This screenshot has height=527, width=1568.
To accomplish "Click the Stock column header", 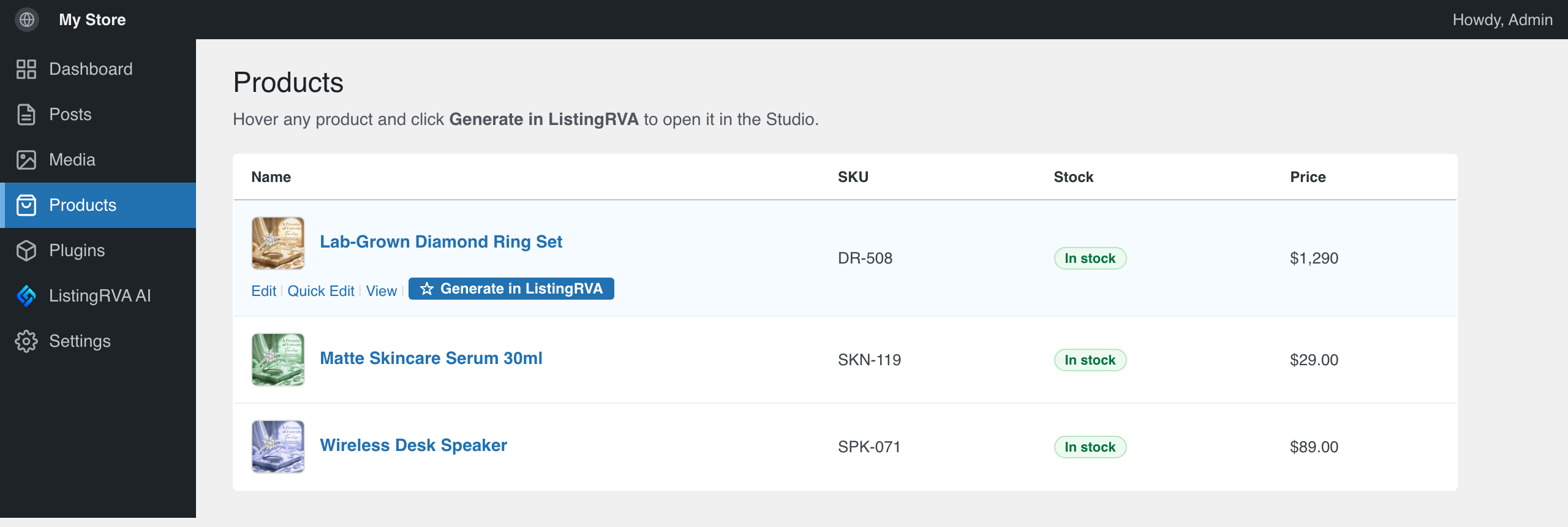I will point(1074,177).
